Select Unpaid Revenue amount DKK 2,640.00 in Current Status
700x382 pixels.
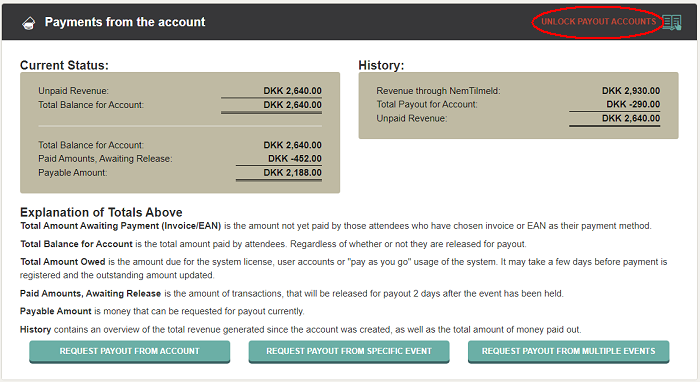(292, 91)
